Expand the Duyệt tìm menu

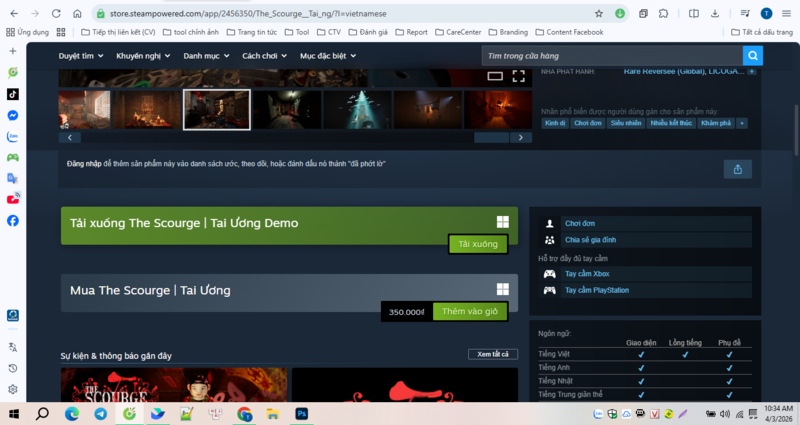(x=81, y=56)
